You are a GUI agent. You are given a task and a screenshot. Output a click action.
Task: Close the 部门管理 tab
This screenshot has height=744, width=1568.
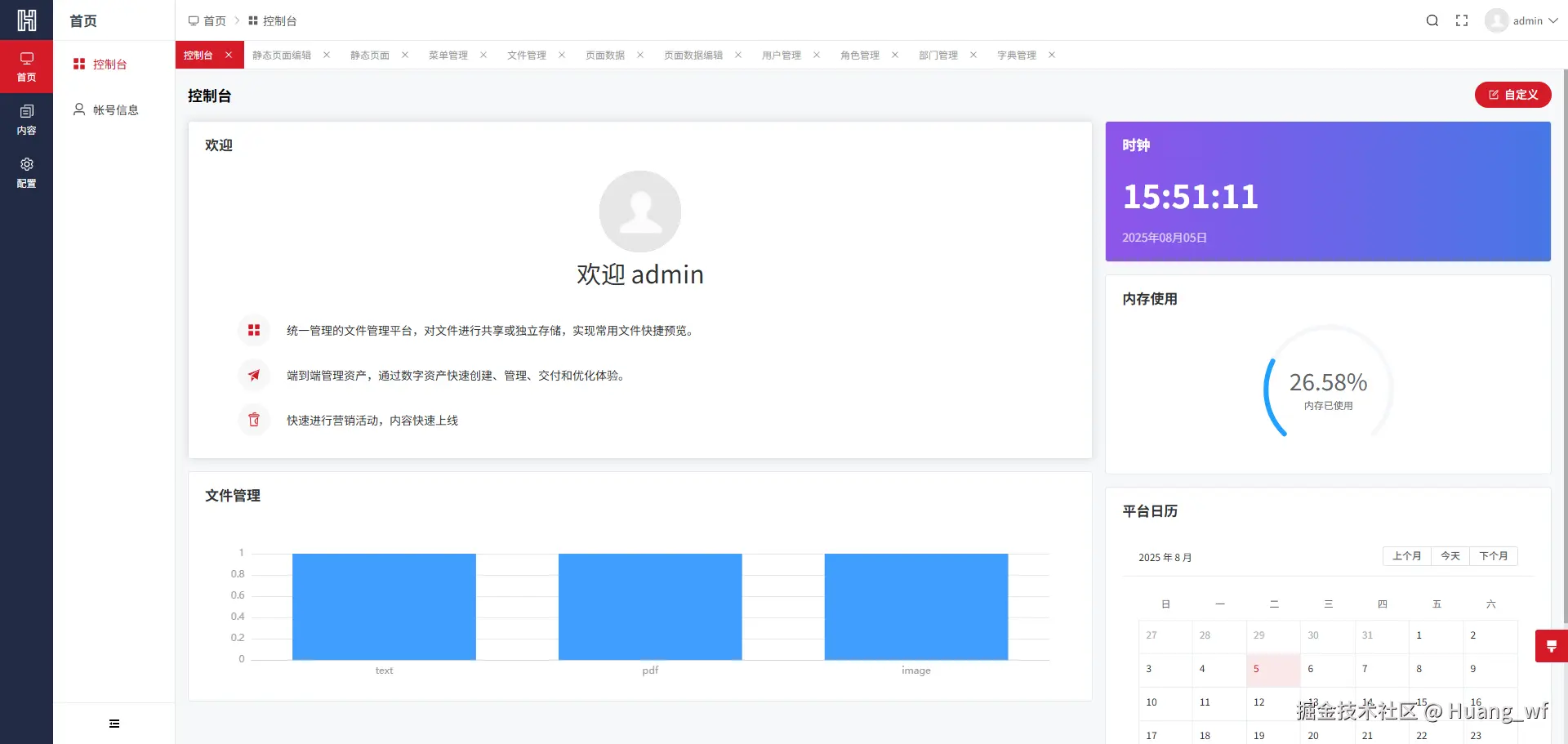click(x=973, y=55)
